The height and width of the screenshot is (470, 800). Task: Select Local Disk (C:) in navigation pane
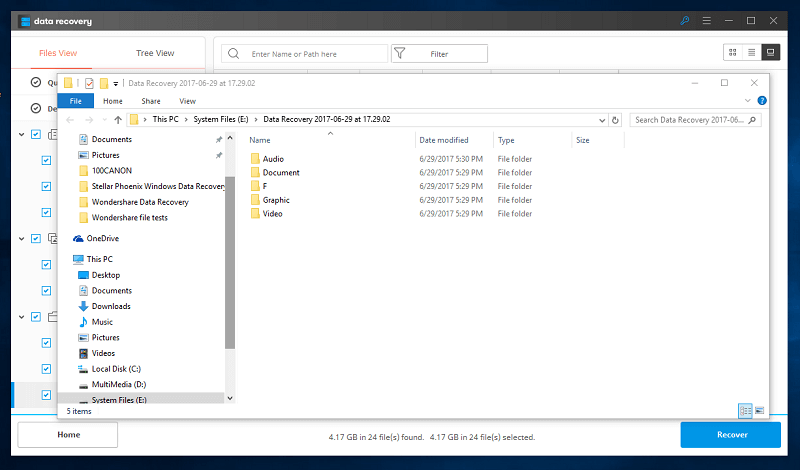[116, 369]
